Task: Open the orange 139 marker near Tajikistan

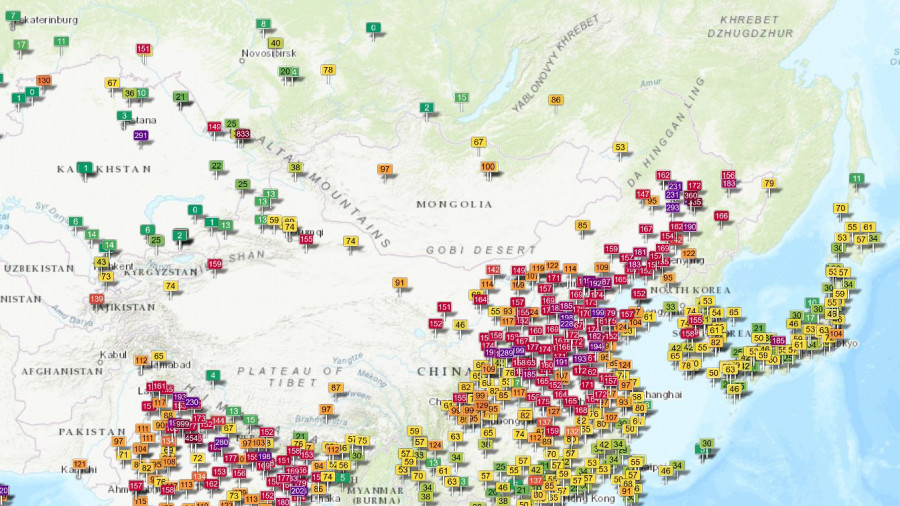Action: pos(97,298)
